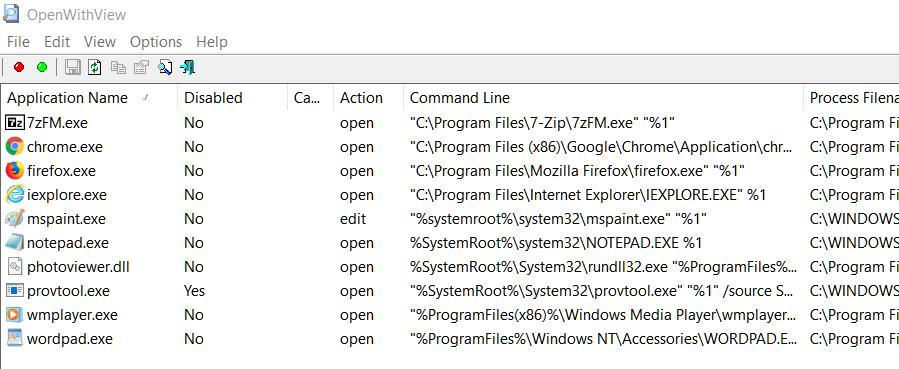
Task: Click the red disable-selected-items toolbar icon
Action: (x=19, y=68)
